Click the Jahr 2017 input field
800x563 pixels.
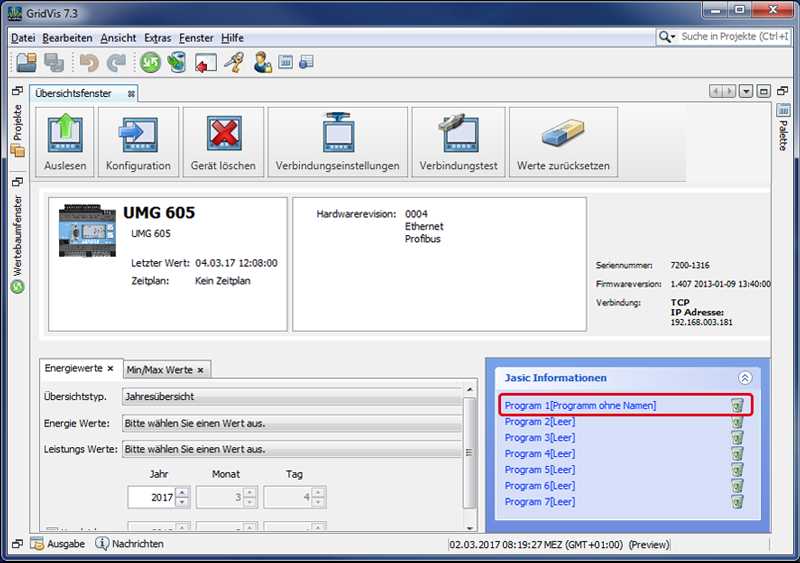click(x=152, y=497)
